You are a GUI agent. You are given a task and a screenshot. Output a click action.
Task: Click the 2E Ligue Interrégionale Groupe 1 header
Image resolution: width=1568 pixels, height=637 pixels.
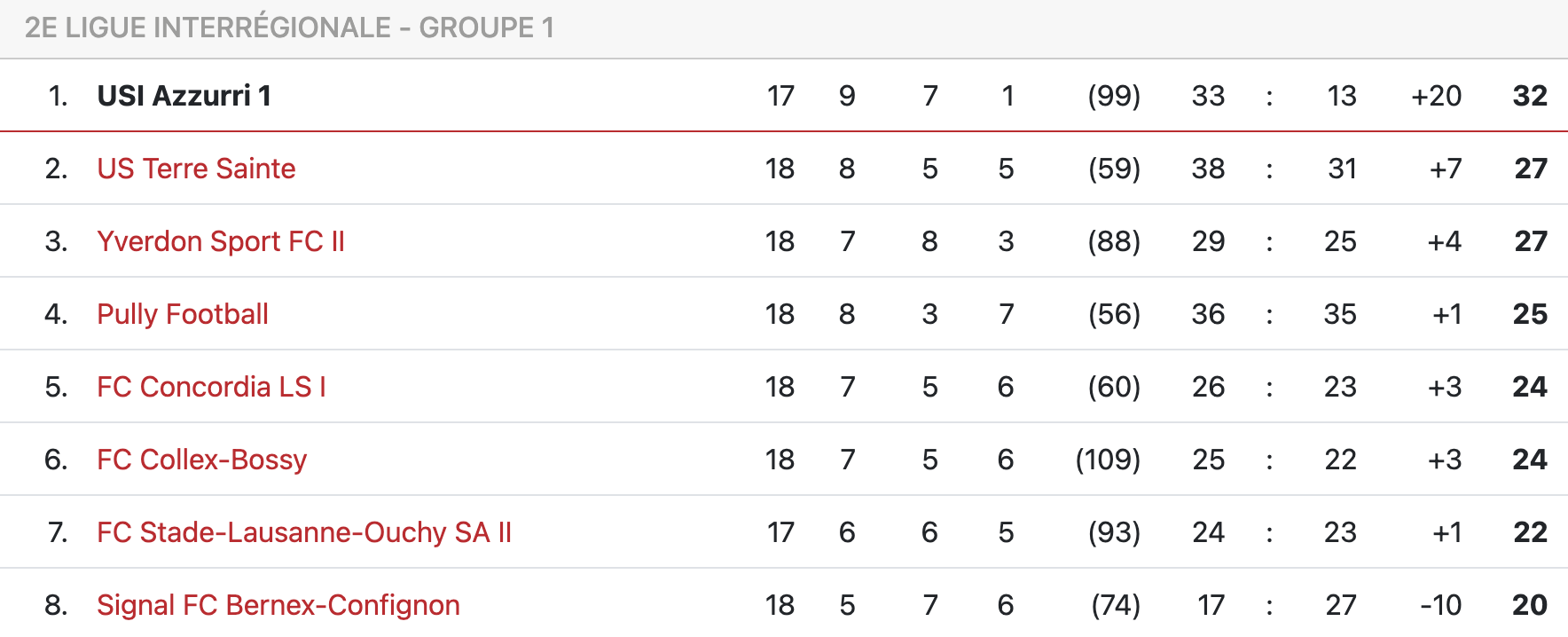pos(289,28)
